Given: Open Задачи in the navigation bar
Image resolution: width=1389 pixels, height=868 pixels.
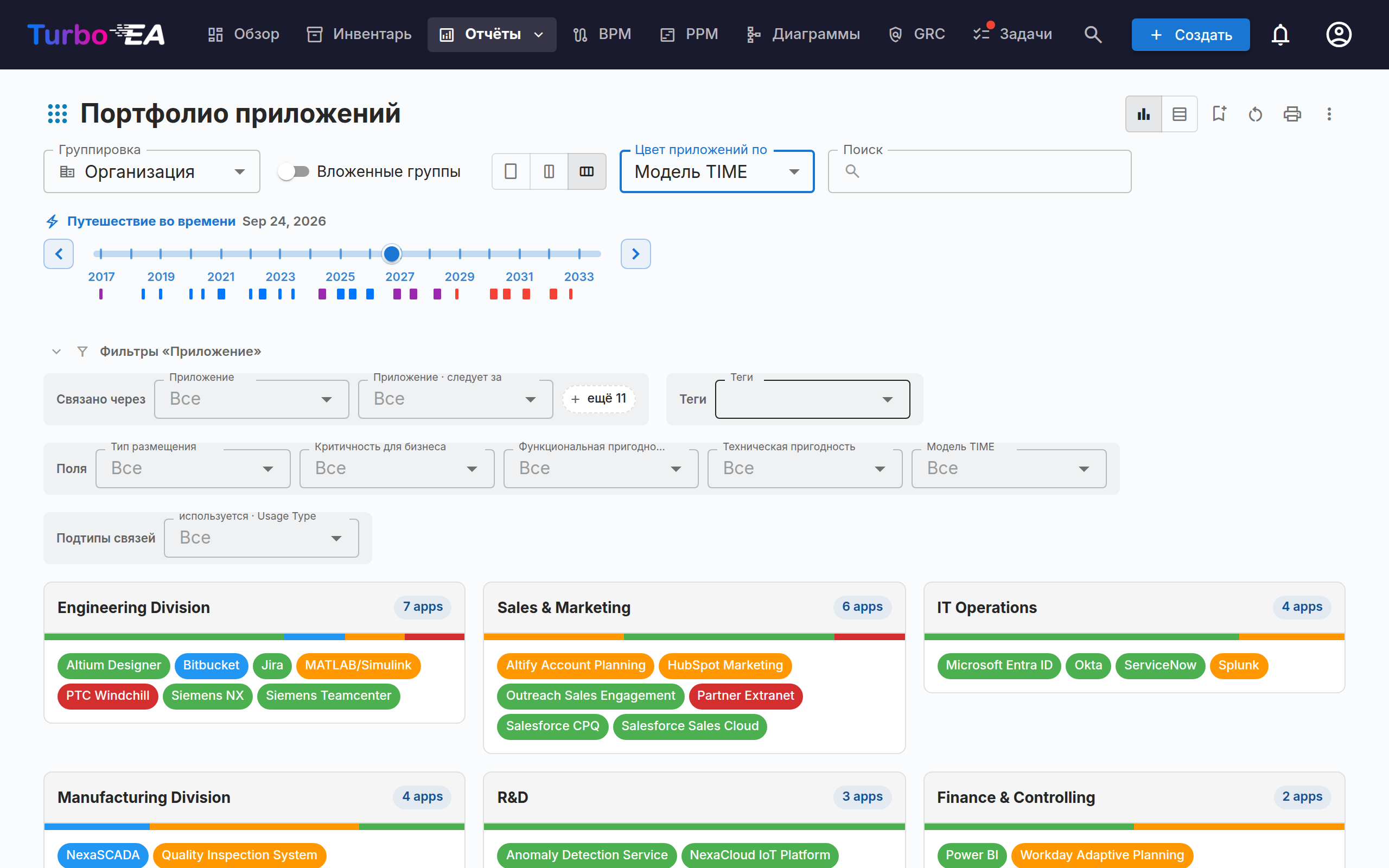Looking at the screenshot, I should pyautogui.click(x=1012, y=34).
